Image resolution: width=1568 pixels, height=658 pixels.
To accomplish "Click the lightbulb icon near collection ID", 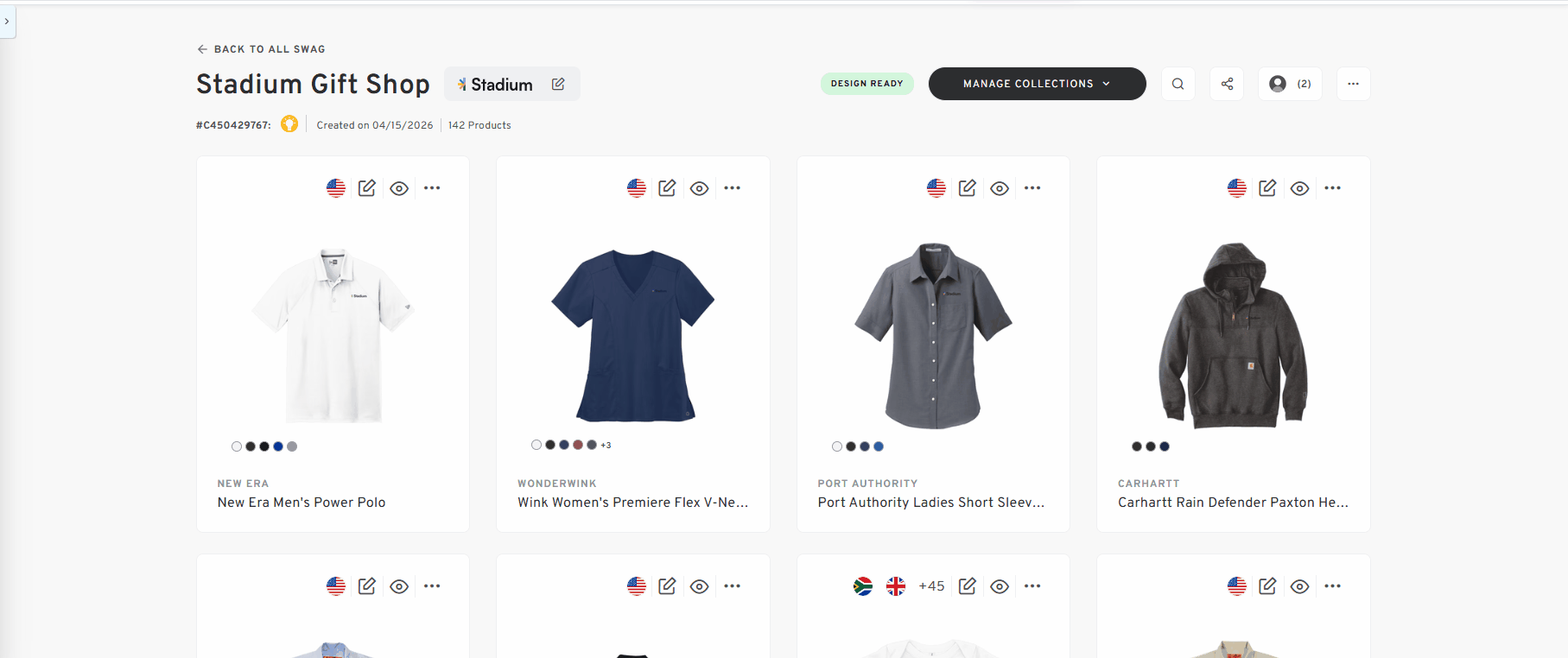I will 289,124.
